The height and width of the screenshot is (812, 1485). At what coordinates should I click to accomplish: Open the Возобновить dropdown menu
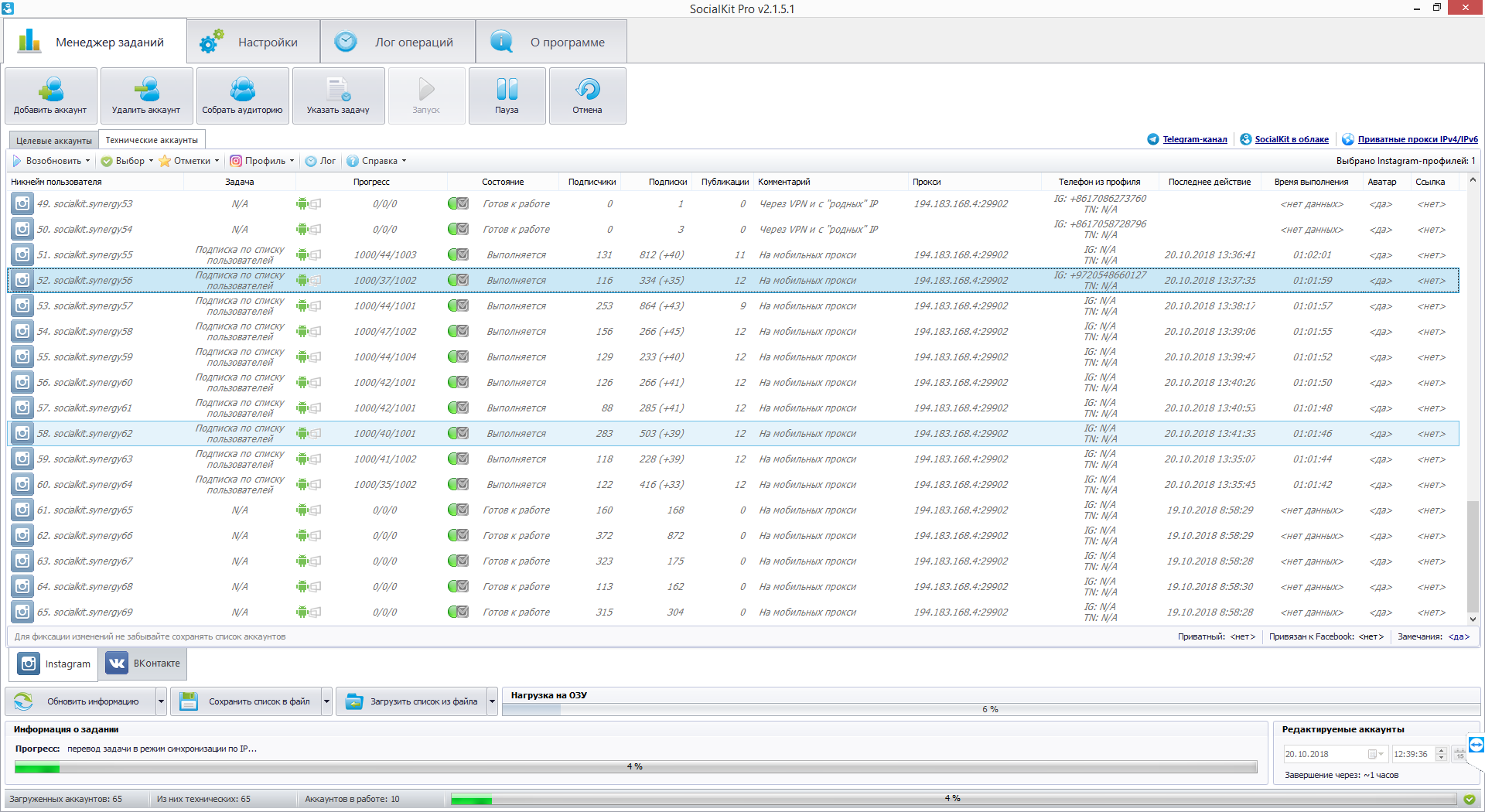point(51,161)
